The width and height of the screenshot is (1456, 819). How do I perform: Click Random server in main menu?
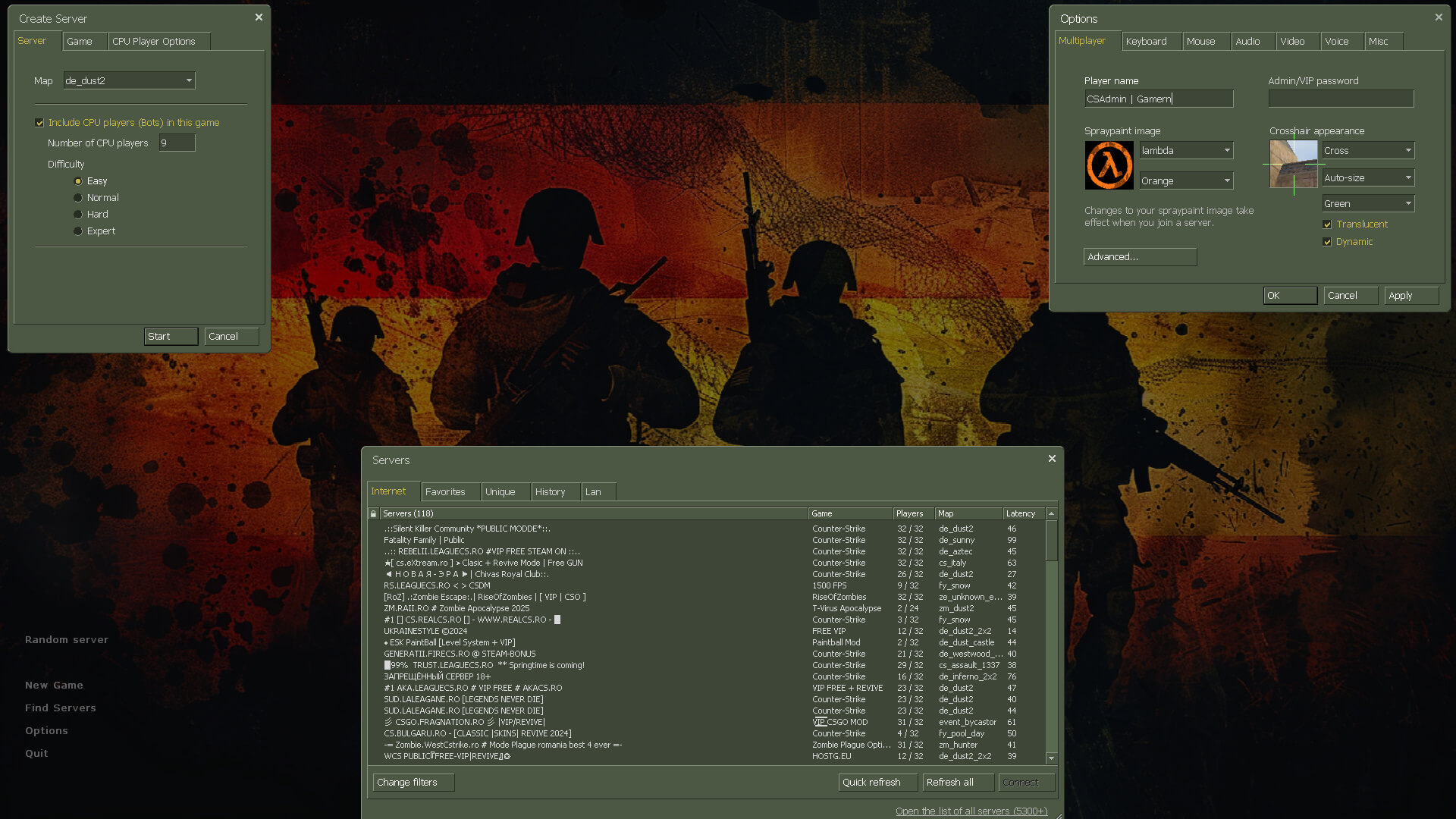coord(67,639)
